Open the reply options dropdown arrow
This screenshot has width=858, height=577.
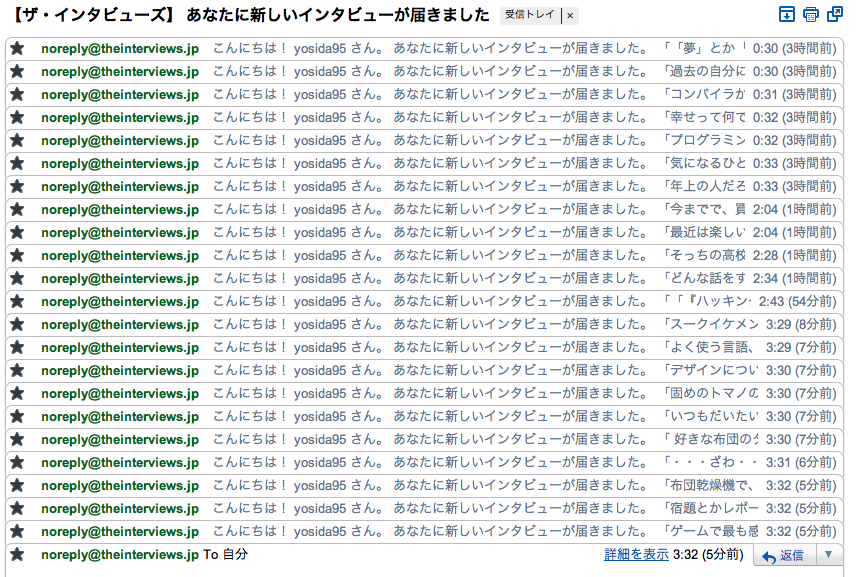tap(829, 555)
